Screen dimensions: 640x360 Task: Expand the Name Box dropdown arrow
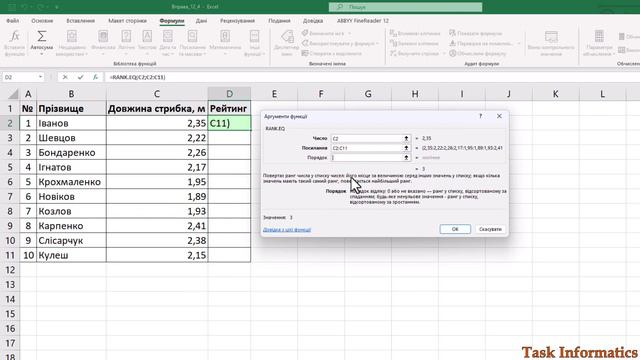40,77
